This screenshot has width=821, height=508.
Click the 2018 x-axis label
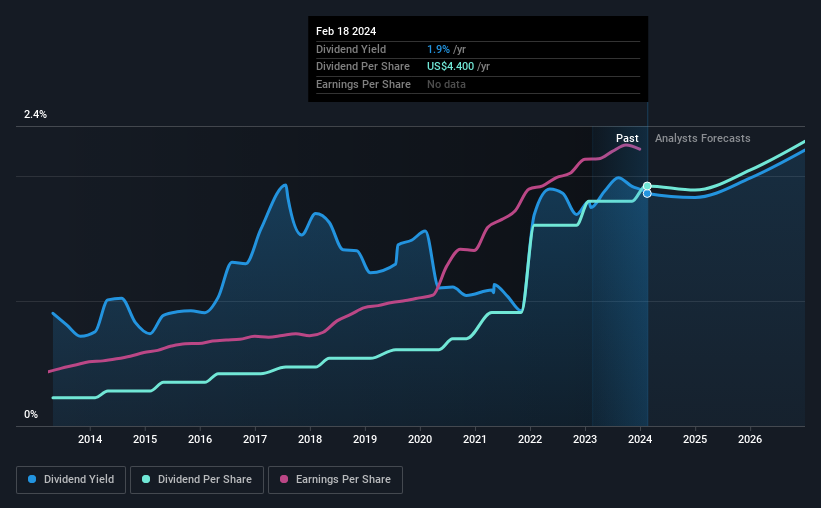click(310, 439)
